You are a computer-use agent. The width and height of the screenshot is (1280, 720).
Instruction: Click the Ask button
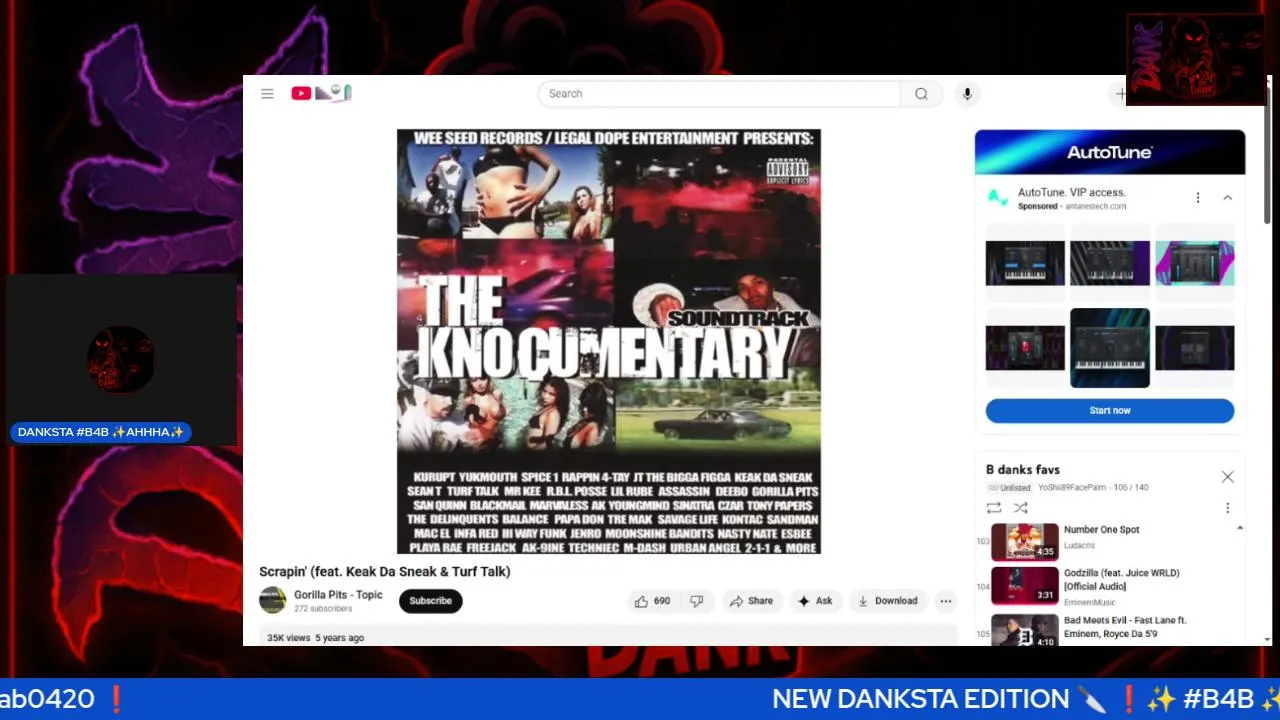click(x=815, y=601)
